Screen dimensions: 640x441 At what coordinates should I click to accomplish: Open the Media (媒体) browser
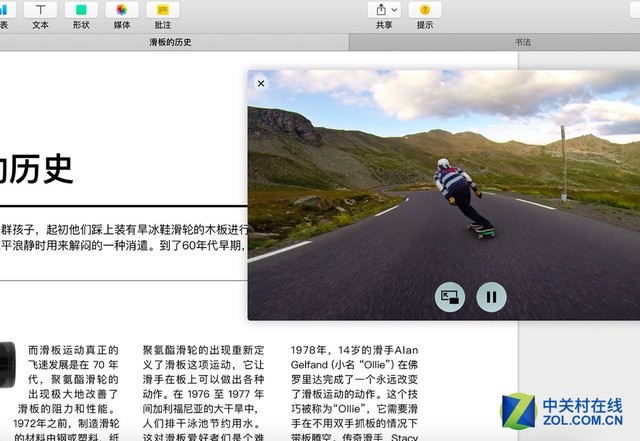pos(122,10)
